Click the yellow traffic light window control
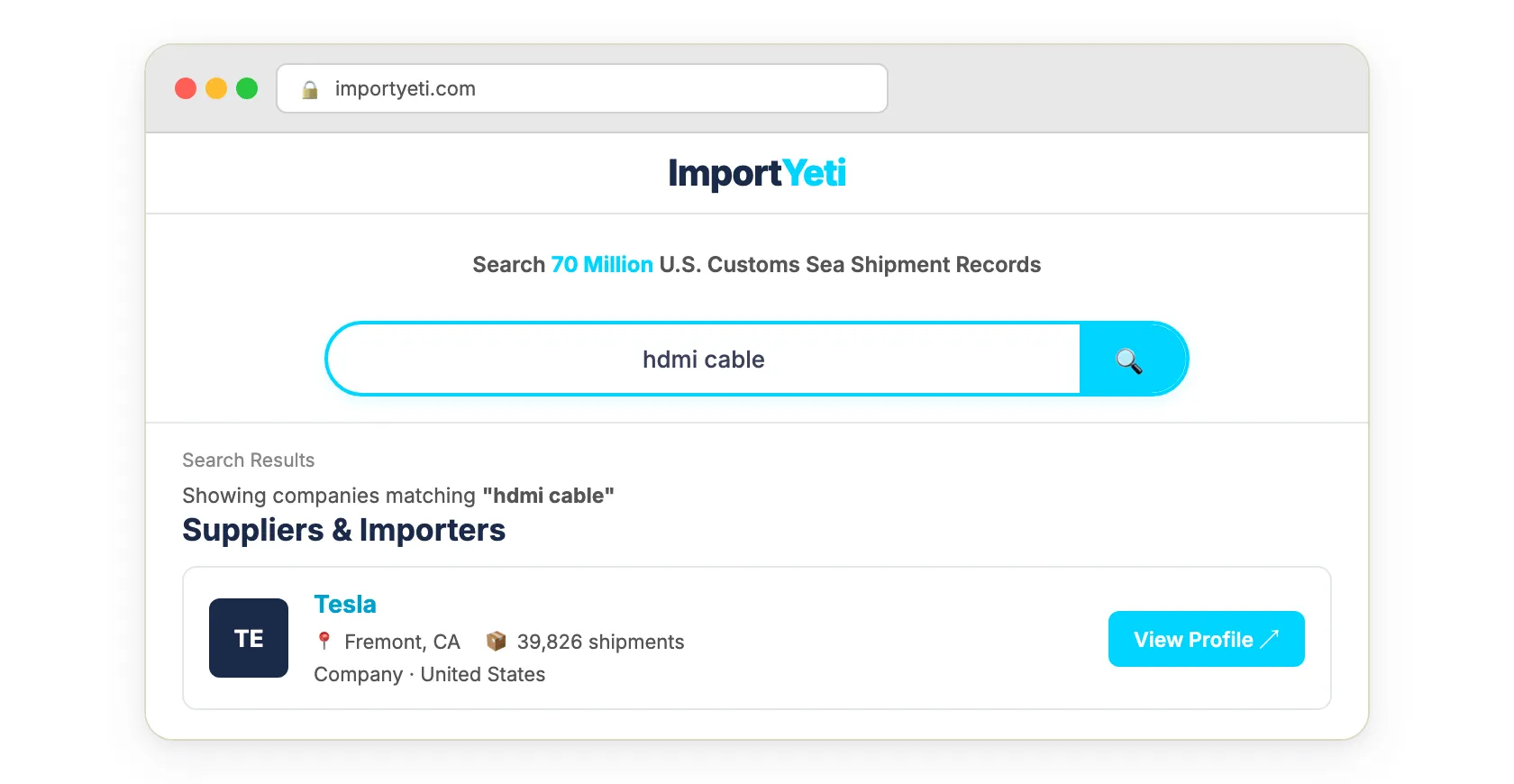The height and width of the screenshot is (784, 1514). tap(216, 88)
